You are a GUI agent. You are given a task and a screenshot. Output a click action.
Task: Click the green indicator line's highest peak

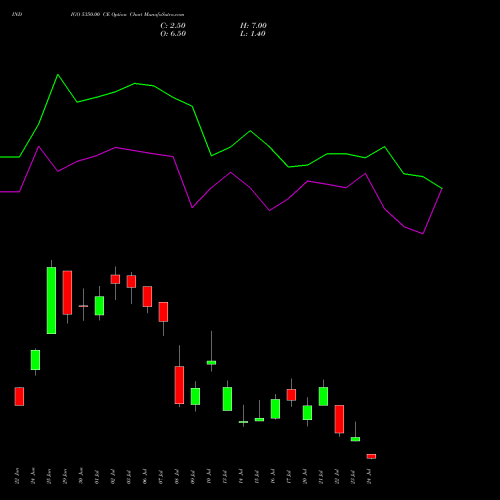[x=58, y=75]
